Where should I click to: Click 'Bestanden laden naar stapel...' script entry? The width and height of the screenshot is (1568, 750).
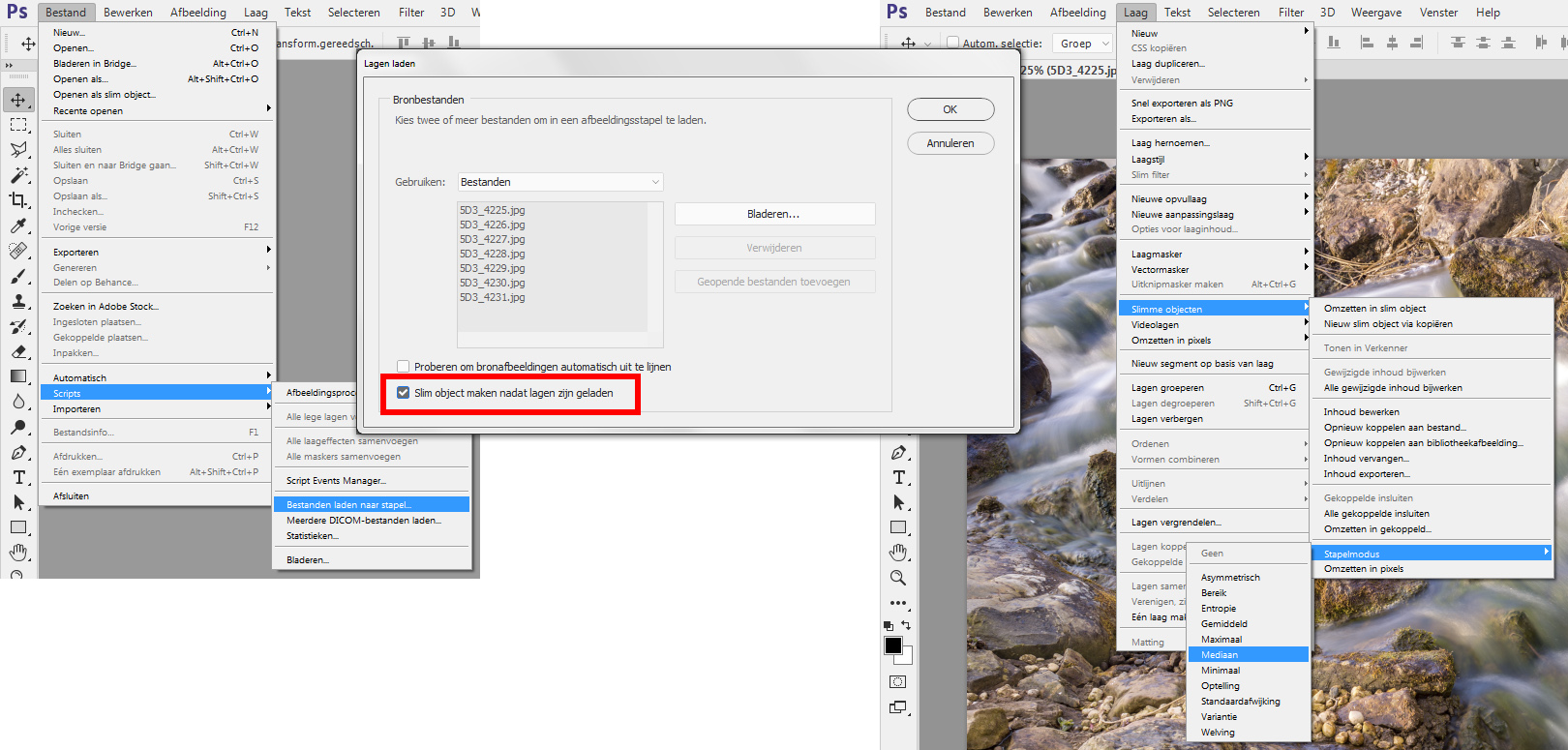click(x=349, y=504)
